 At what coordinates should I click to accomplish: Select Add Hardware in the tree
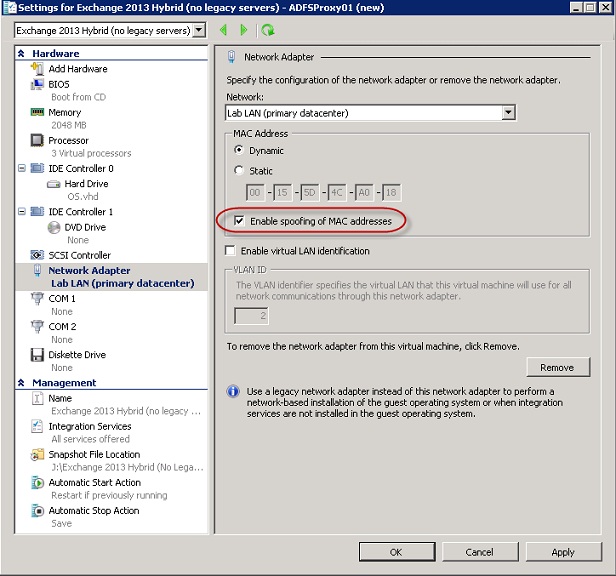click(x=78, y=69)
